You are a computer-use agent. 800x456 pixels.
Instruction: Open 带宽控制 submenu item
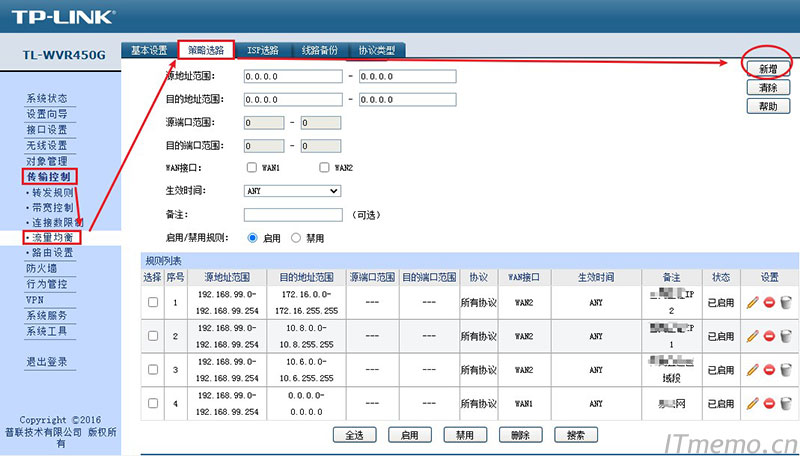(53, 208)
